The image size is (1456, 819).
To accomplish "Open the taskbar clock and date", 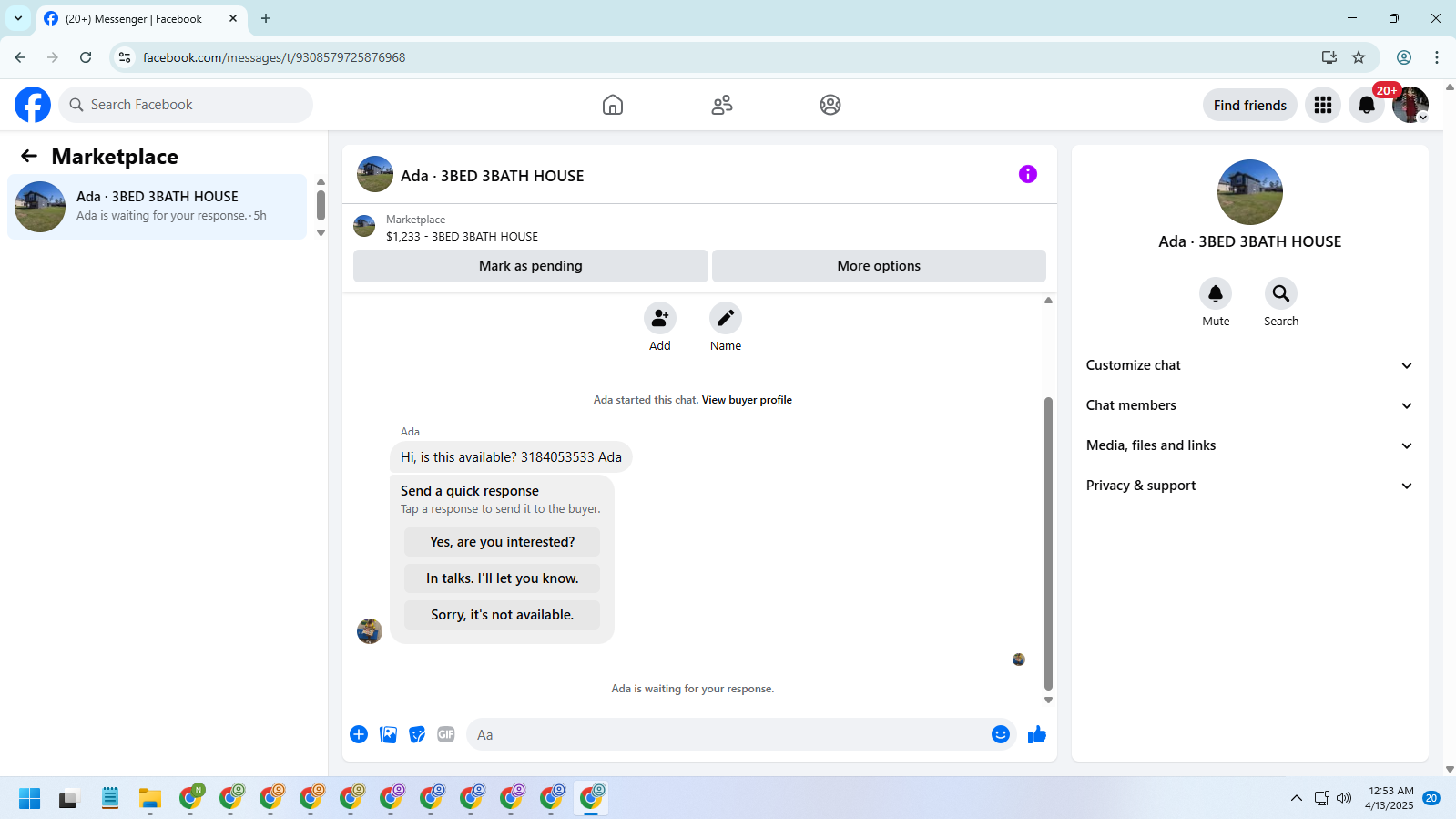I will click(1390, 798).
